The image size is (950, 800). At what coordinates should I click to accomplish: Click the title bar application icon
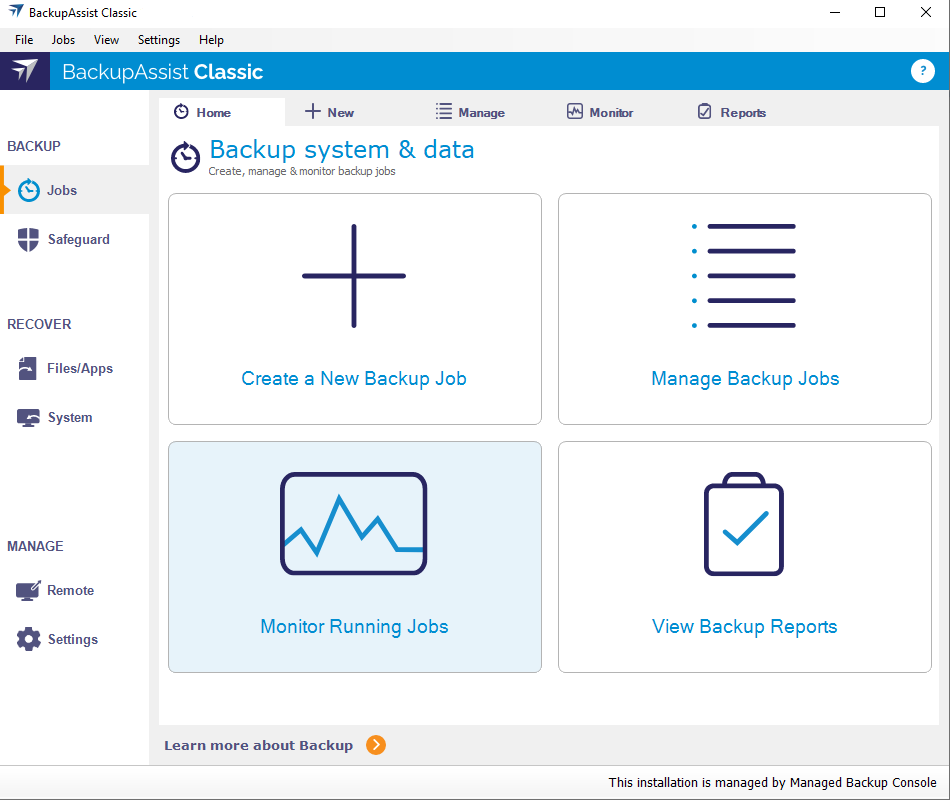click(x=16, y=12)
